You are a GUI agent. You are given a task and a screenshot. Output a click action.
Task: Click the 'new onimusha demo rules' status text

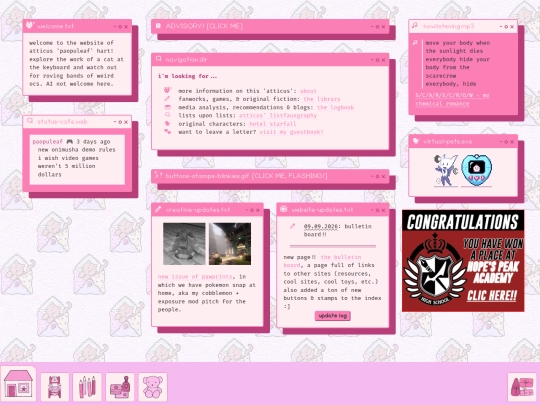point(76,150)
